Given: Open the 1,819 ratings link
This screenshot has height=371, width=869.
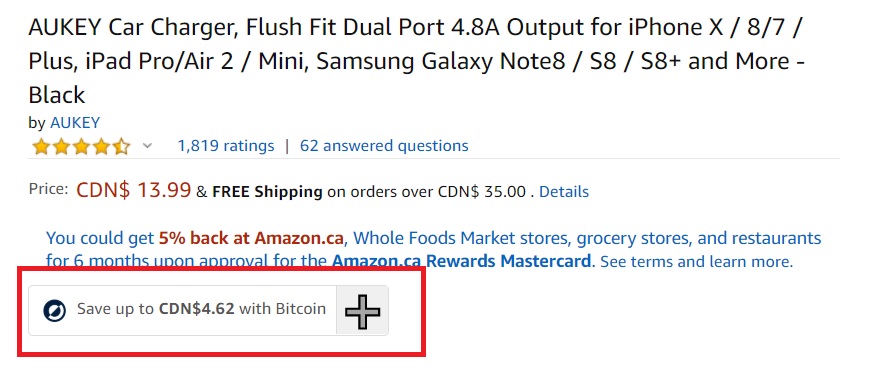Looking at the screenshot, I should click(226, 146).
